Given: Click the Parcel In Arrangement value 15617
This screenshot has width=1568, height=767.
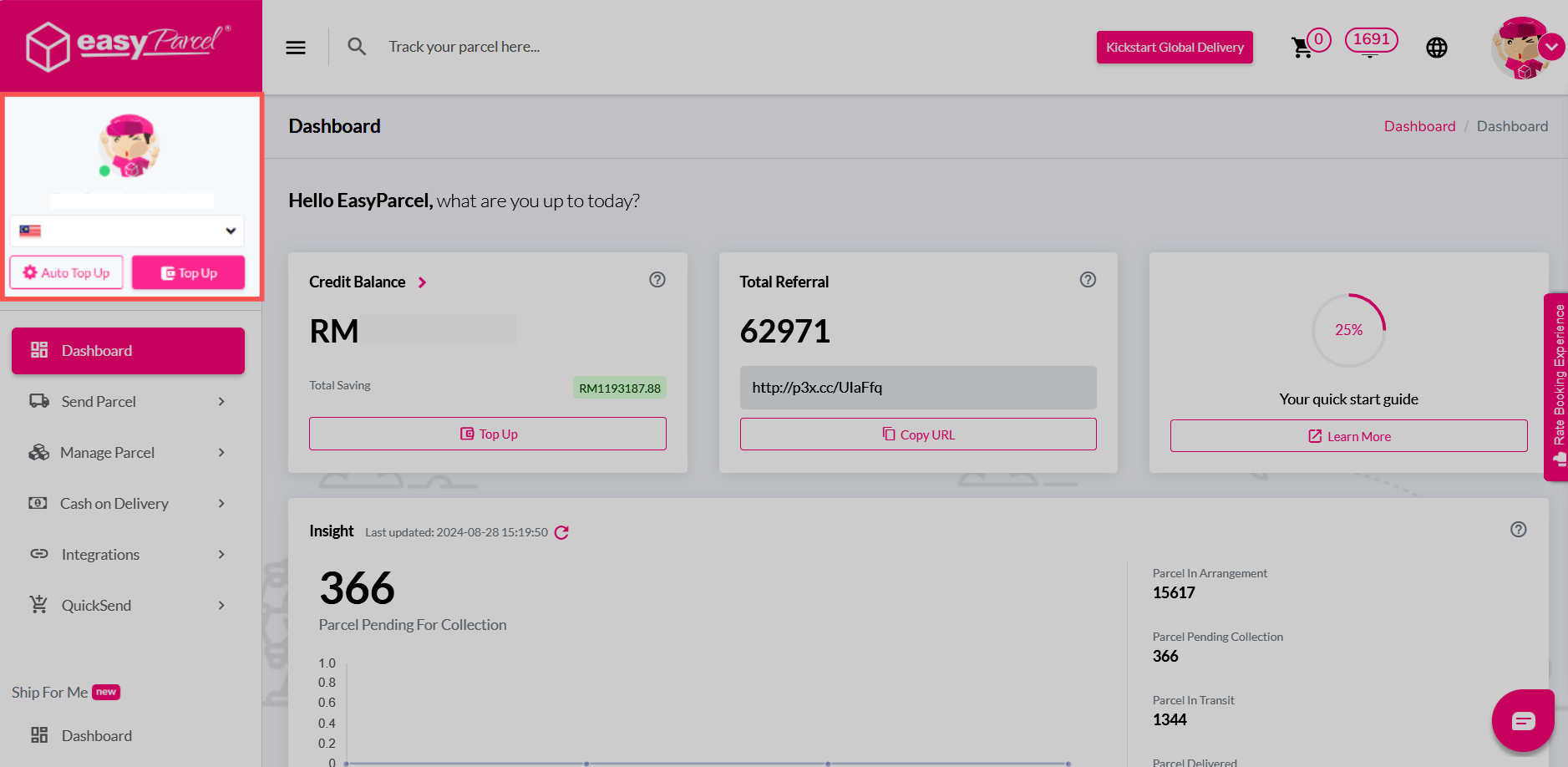Looking at the screenshot, I should tap(1174, 592).
